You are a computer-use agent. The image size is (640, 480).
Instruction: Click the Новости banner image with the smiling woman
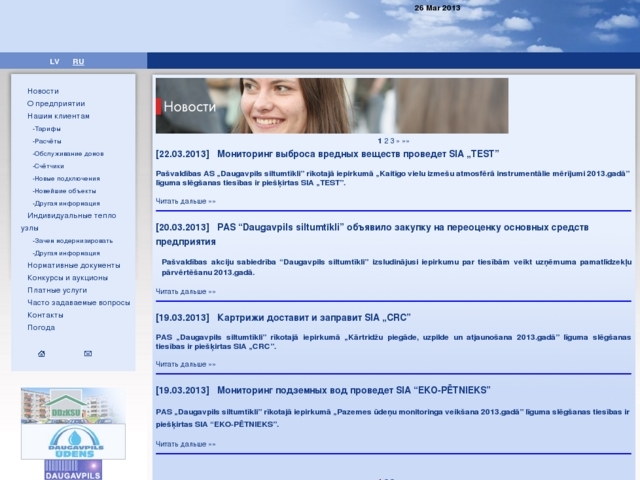332,106
